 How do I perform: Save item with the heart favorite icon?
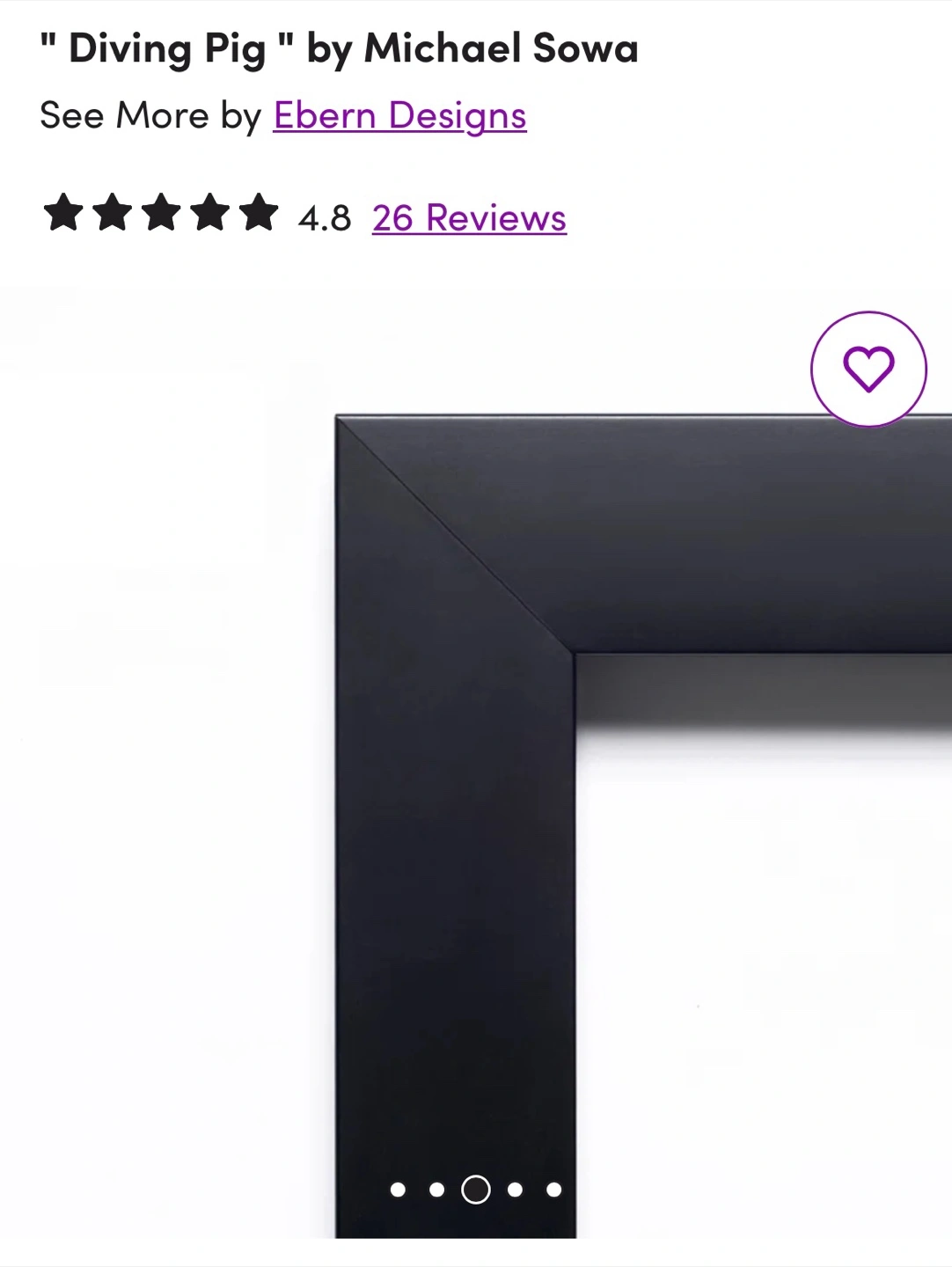coord(868,369)
